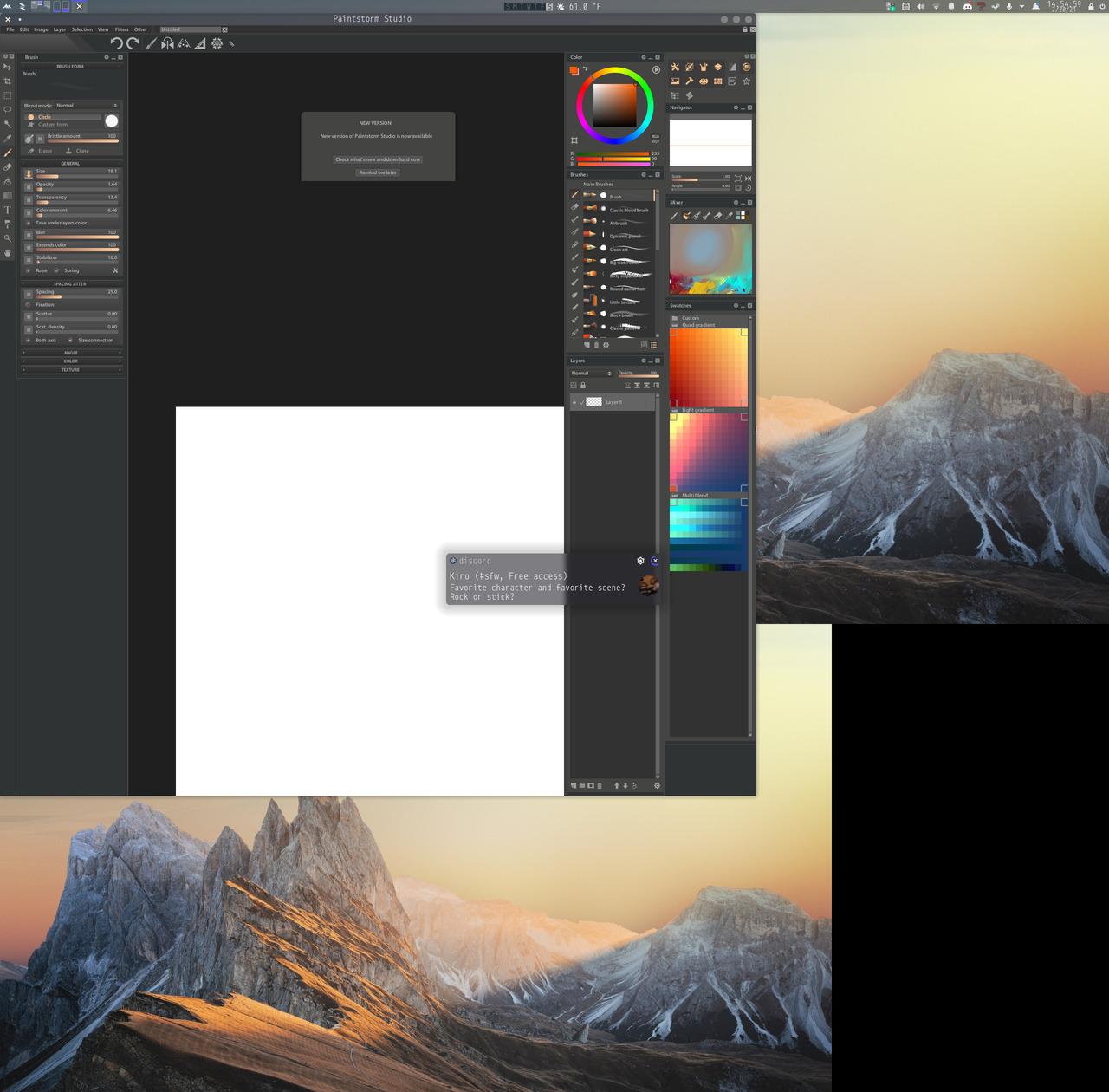1109x1092 pixels.
Task: Click flip horizontal icon in Navigator
Action: click(x=748, y=179)
